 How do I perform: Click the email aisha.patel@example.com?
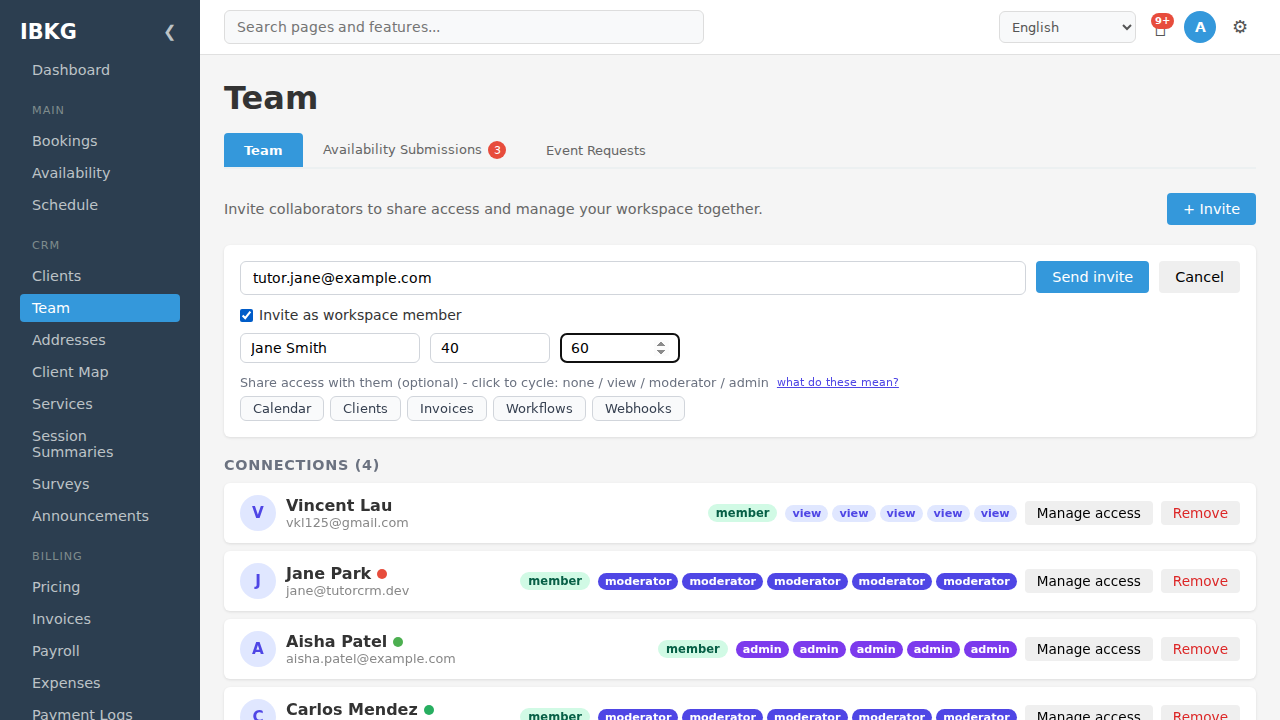pos(370,659)
